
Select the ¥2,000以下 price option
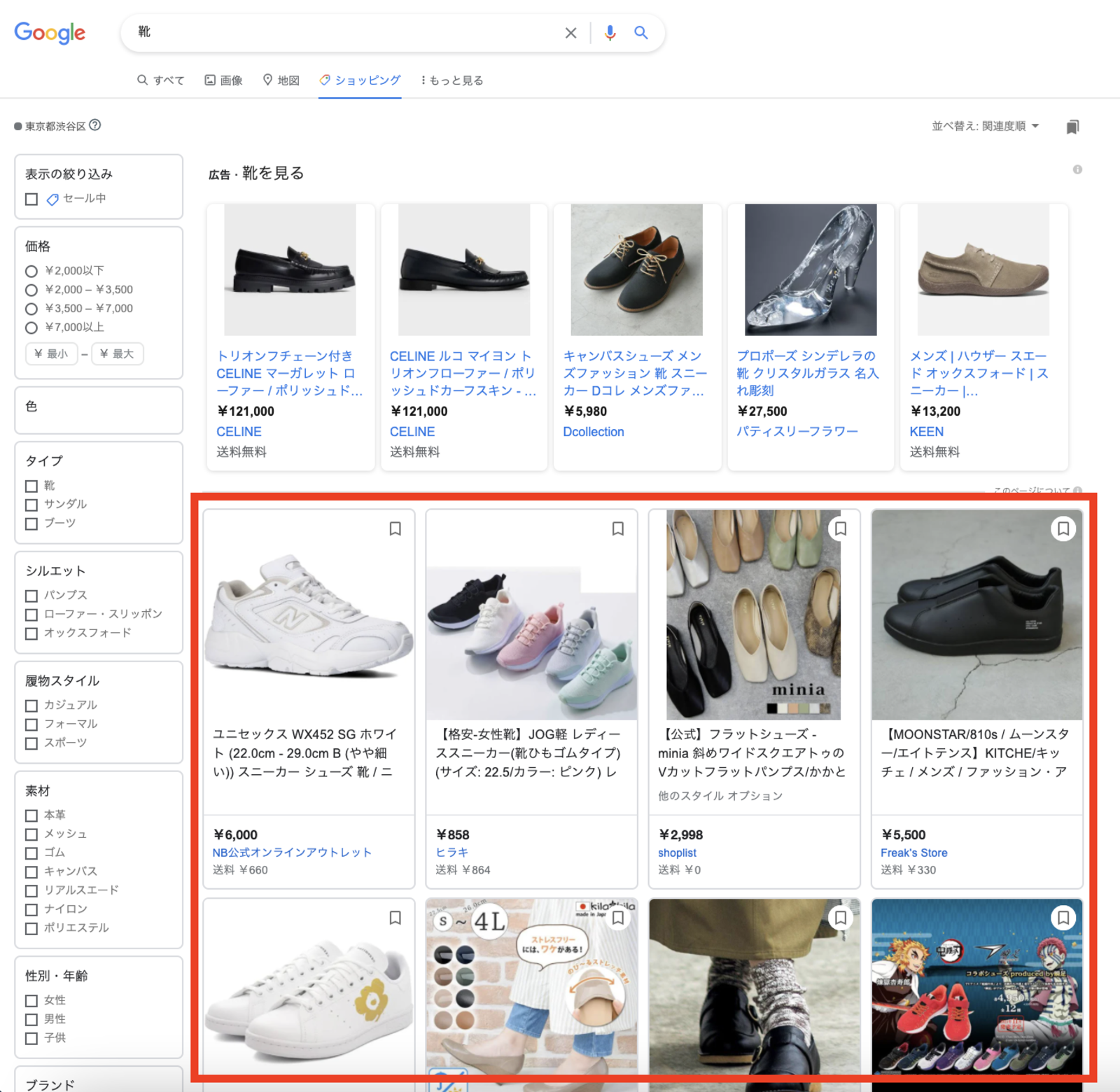31,272
